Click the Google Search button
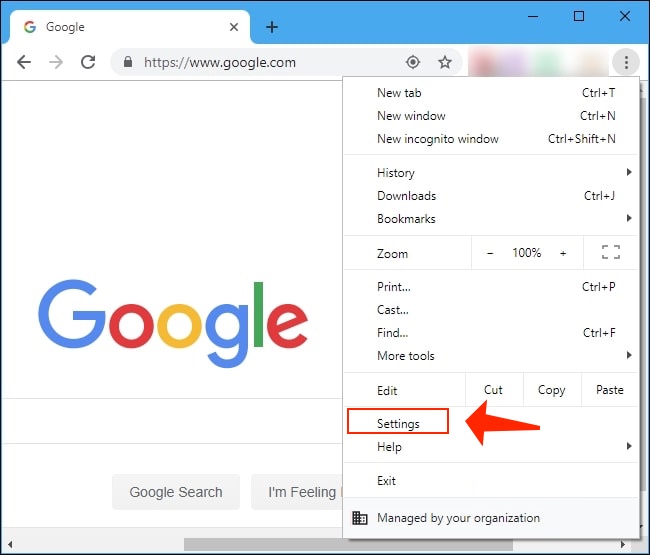This screenshot has height=555, width=650. click(176, 492)
